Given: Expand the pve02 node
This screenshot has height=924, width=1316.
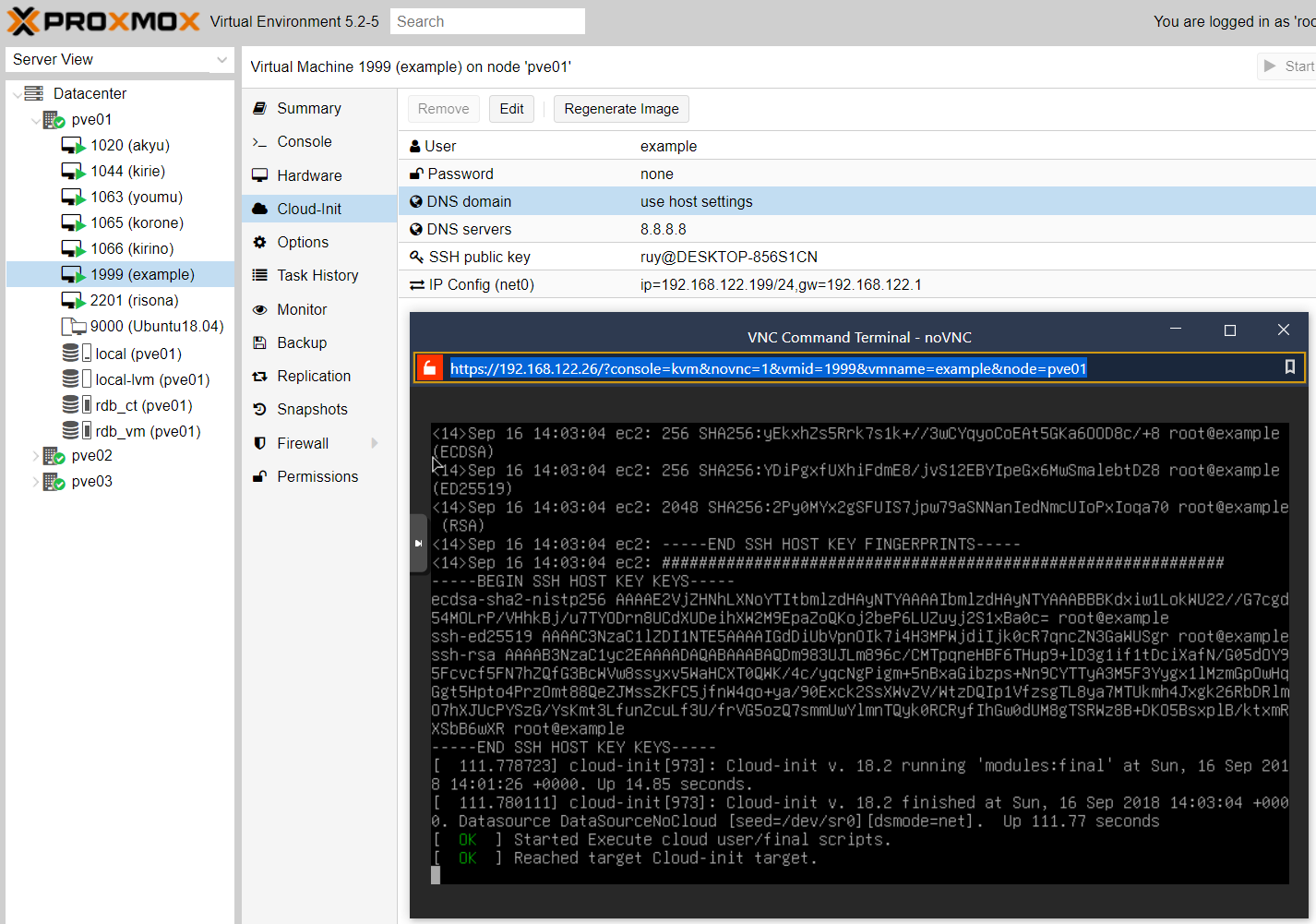Looking at the screenshot, I should coord(35,456).
